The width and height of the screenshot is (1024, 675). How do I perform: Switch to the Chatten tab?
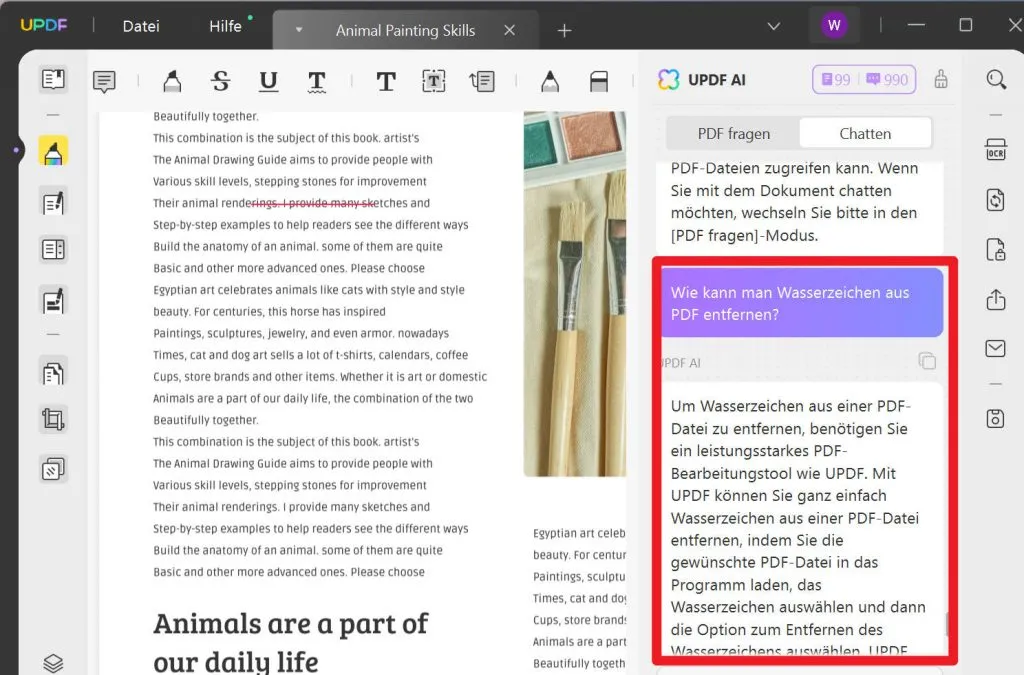click(x=864, y=132)
